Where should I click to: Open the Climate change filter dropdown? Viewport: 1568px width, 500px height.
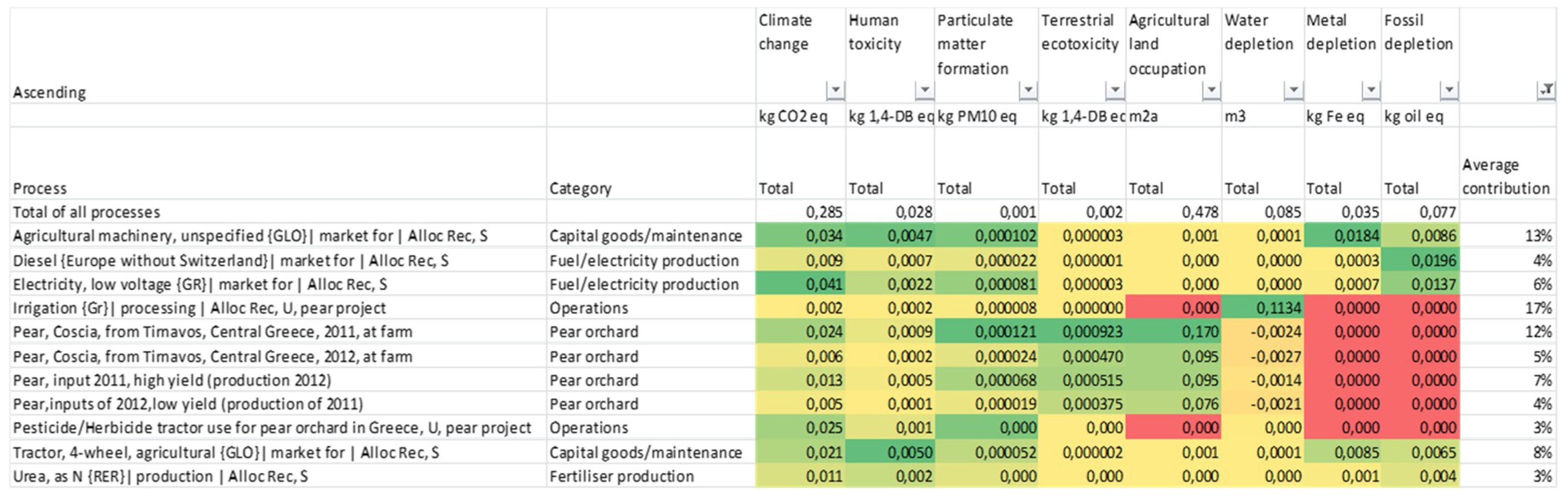tap(835, 90)
